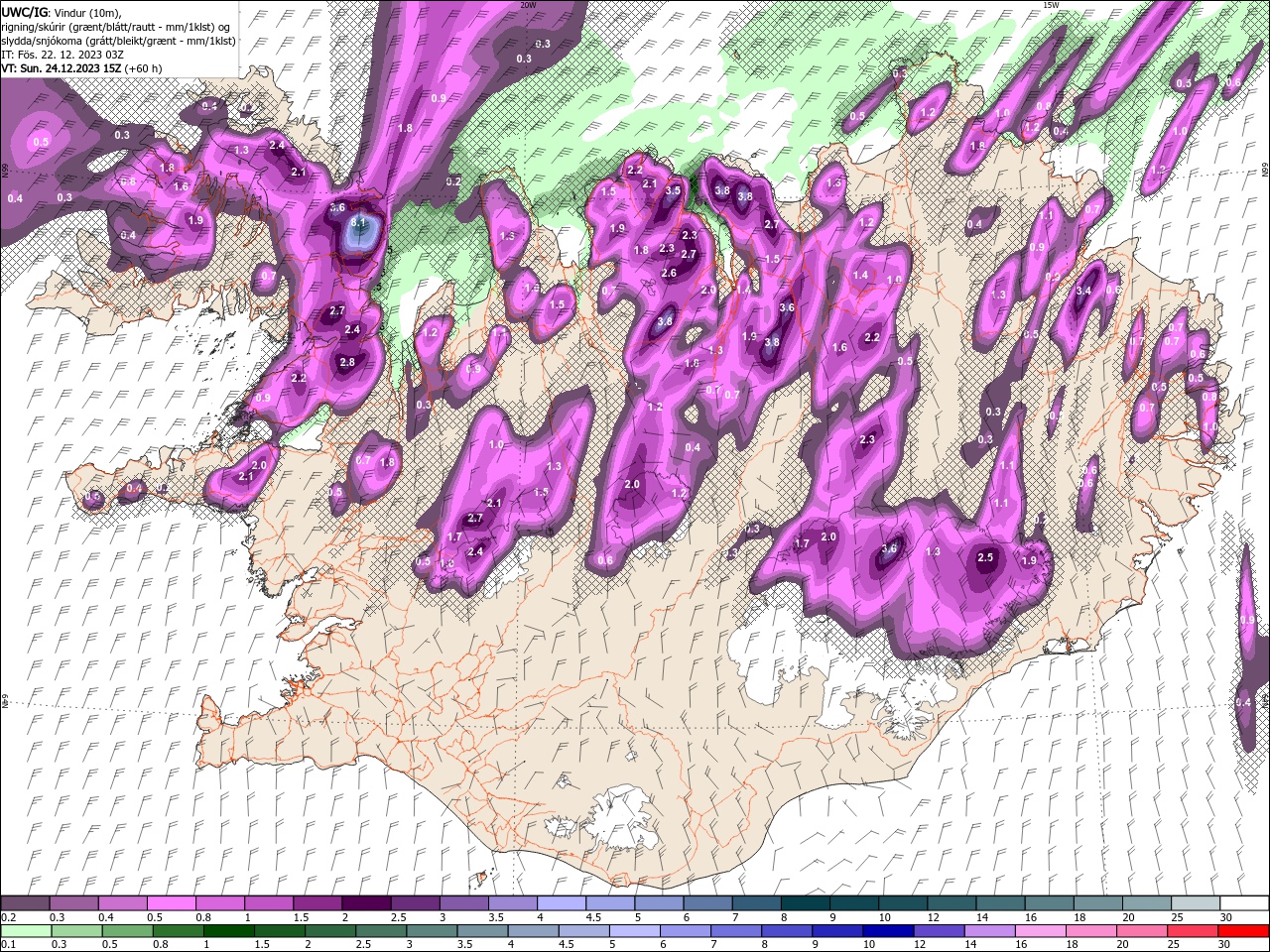Image resolution: width=1270 pixels, height=952 pixels.
Task: Select the 0.2 swatch in snow legend
Action: point(25,903)
